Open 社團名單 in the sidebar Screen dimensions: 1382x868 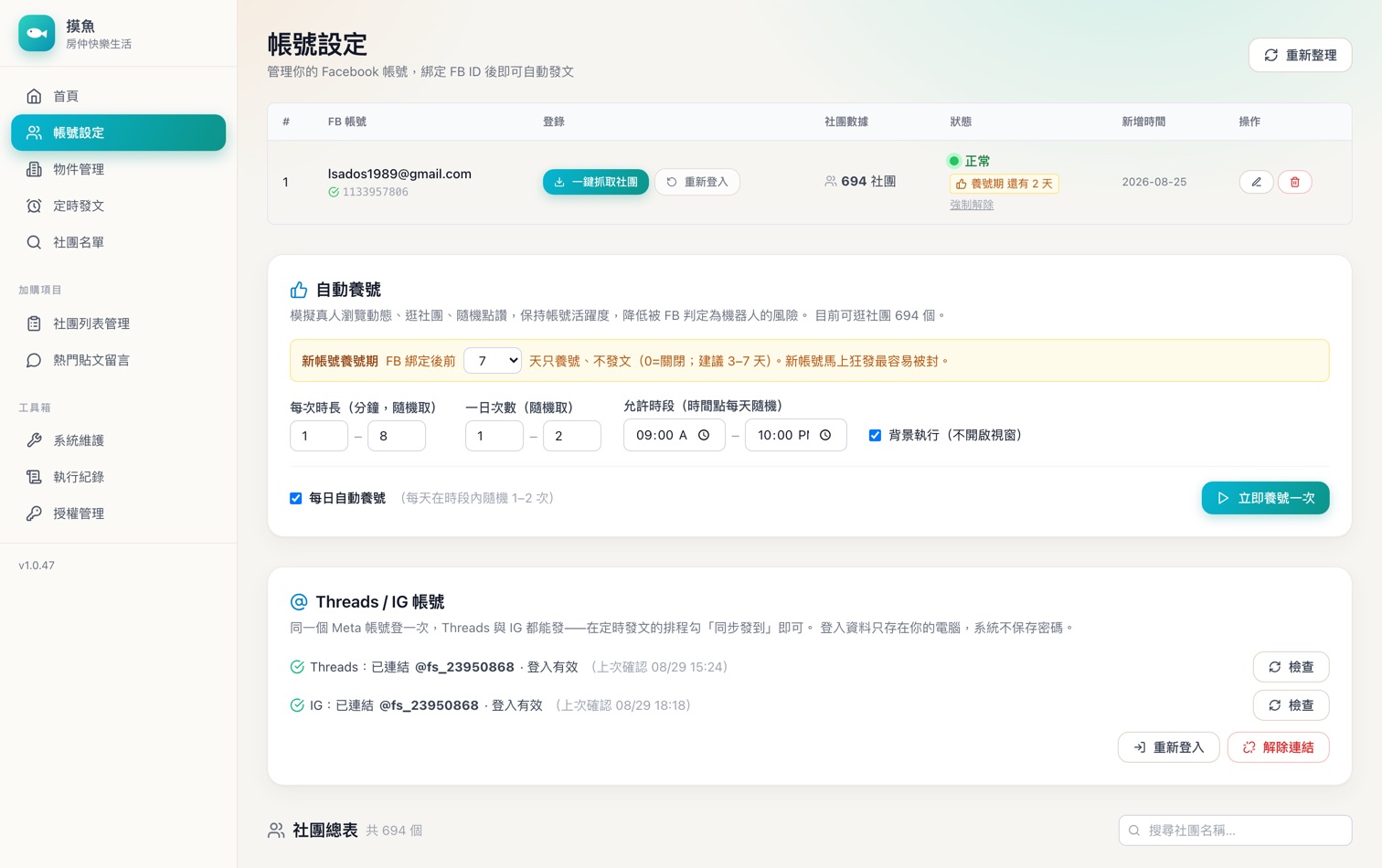click(x=119, y=242)
